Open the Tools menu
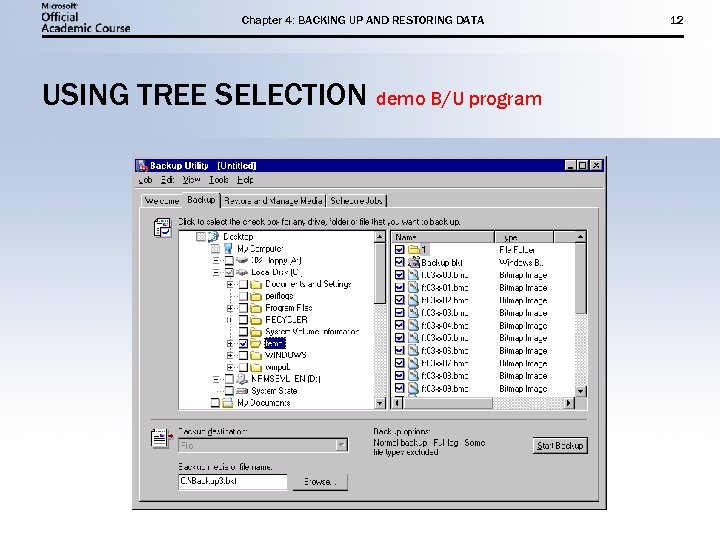The image size is (720, 540). pos(219,180)
